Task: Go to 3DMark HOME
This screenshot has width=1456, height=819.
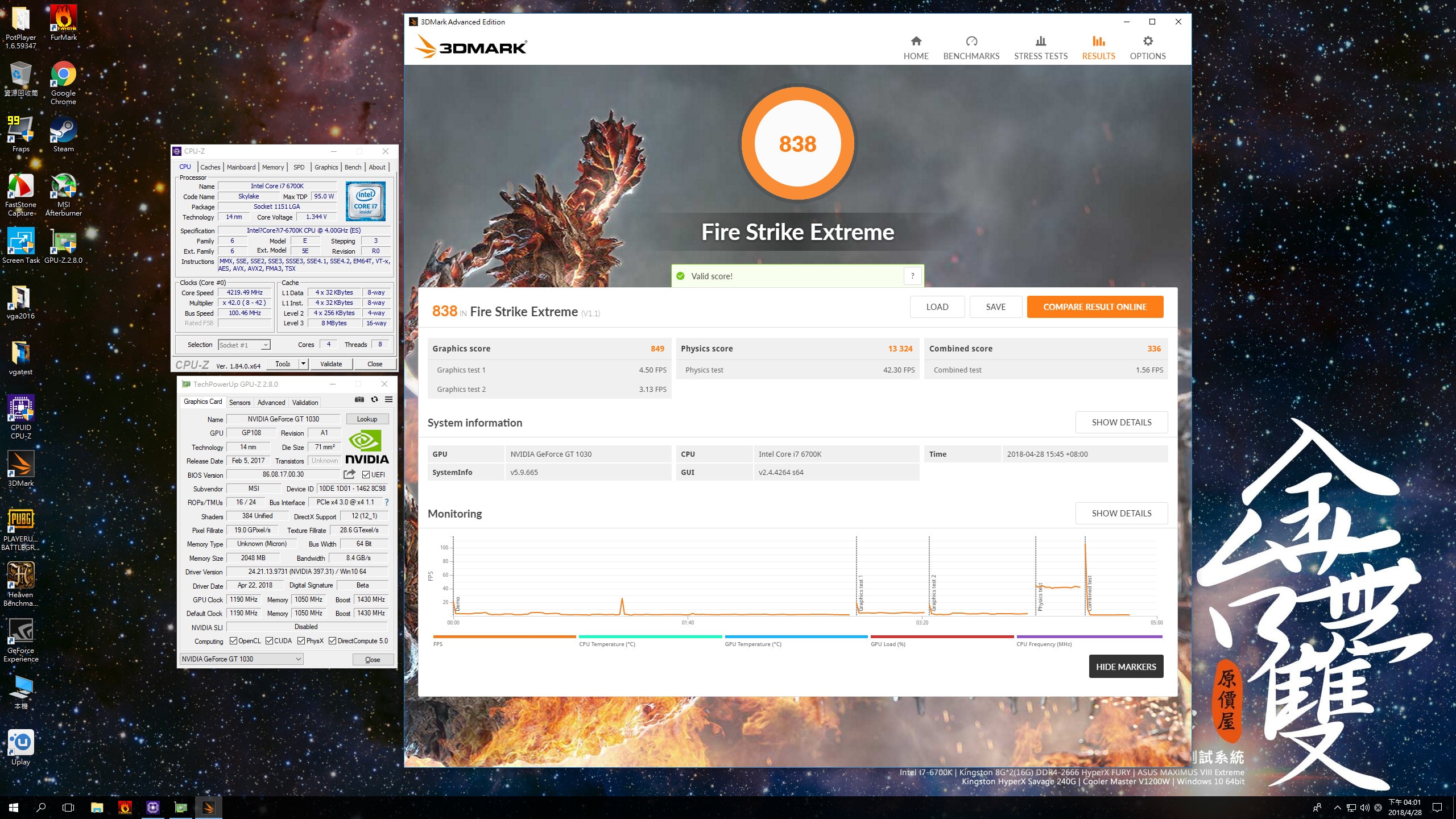Action: coord(916,48)
